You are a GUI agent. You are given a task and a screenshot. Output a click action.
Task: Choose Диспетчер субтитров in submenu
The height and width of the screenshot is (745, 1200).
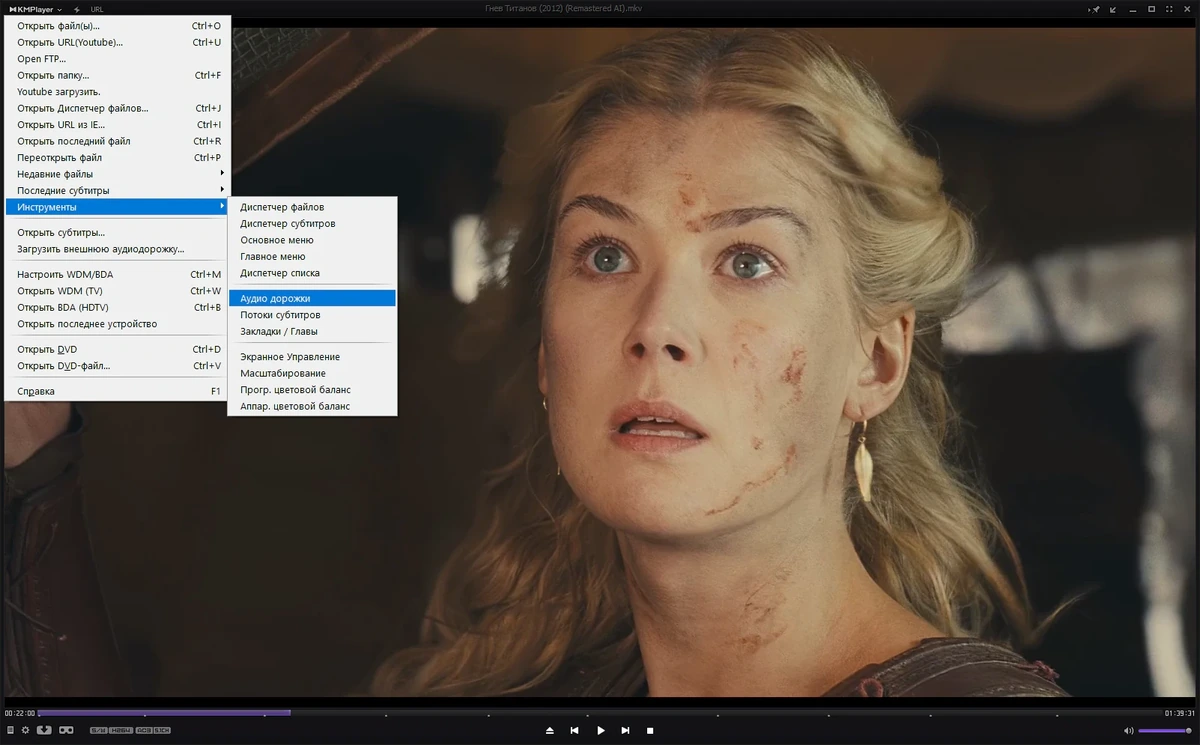pos(312,224)
